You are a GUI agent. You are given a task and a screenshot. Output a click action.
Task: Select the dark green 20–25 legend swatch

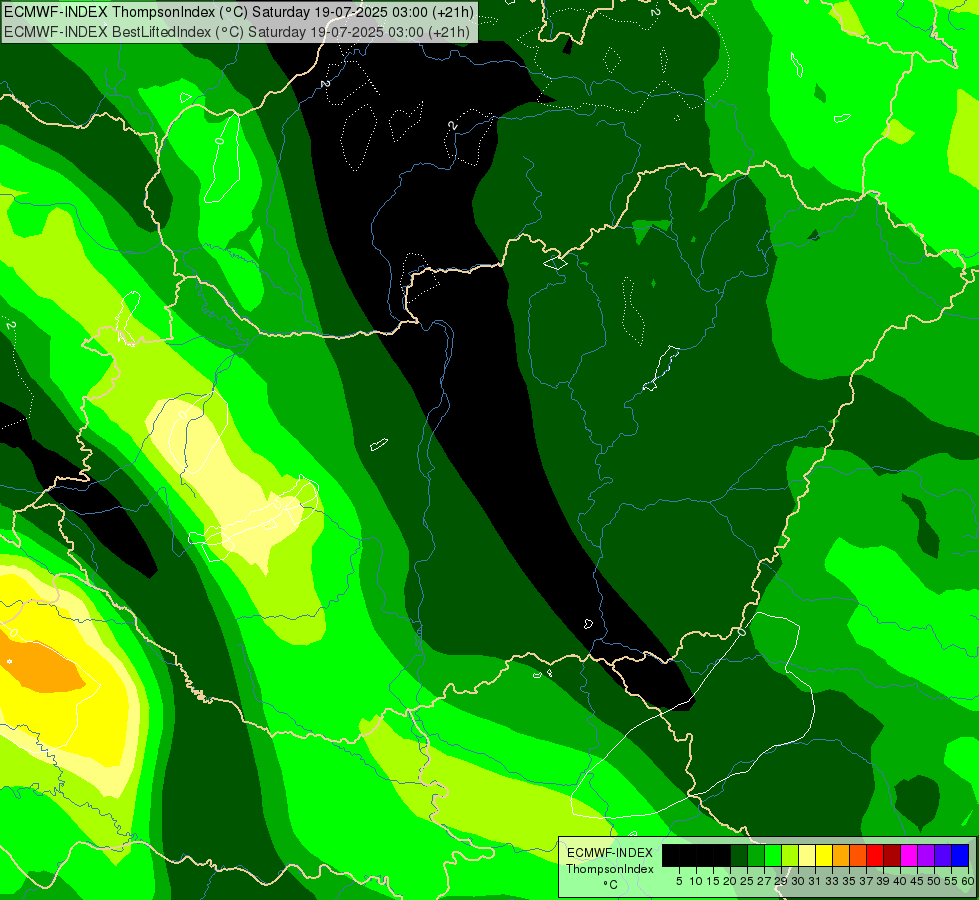pyautogui.click(x=739, y=855)
